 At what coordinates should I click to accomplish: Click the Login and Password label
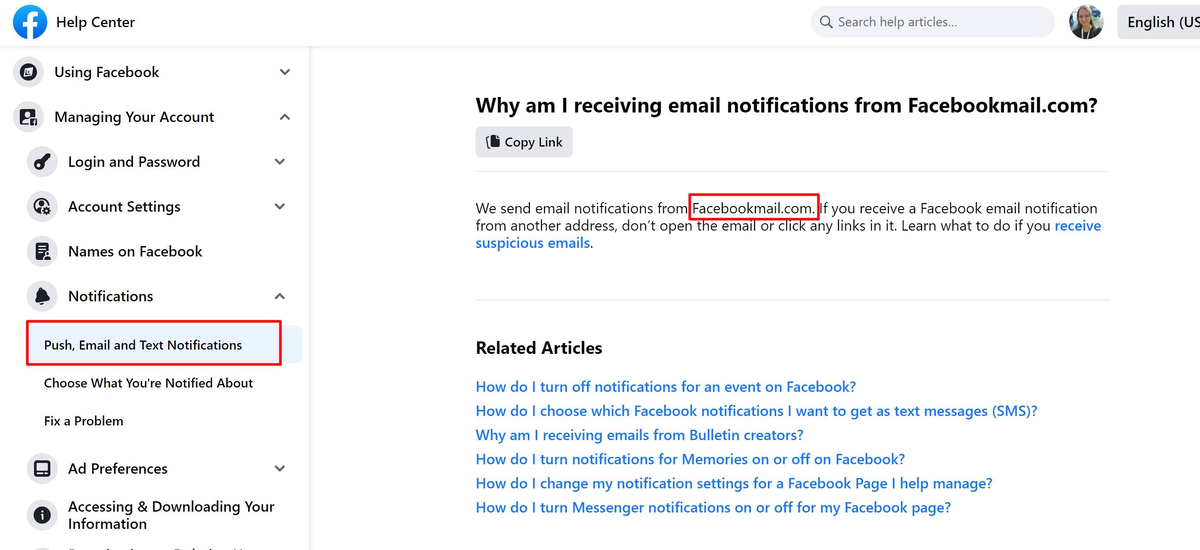(134, 162)
